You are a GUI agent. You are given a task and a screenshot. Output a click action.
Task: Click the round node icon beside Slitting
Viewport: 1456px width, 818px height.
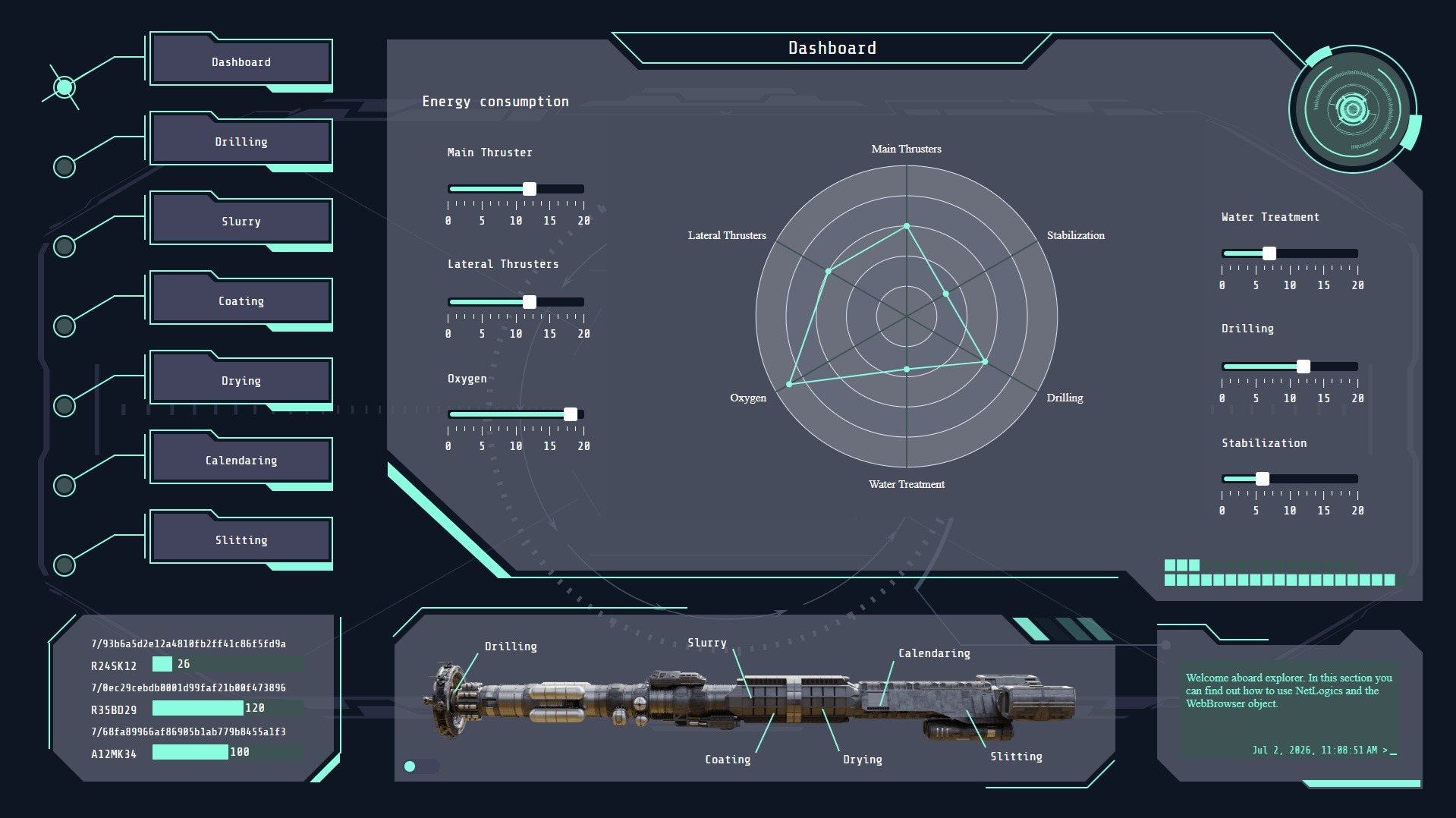coord(64,565)
